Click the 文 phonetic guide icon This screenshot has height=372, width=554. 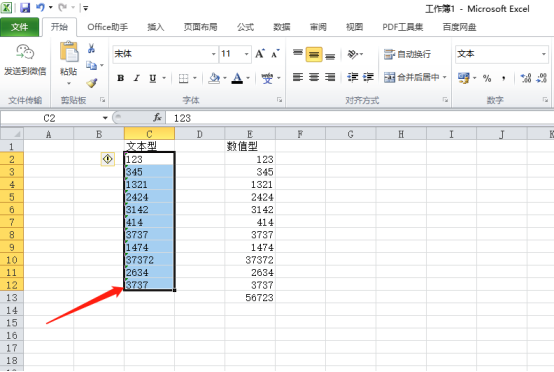tap(267, 78)
